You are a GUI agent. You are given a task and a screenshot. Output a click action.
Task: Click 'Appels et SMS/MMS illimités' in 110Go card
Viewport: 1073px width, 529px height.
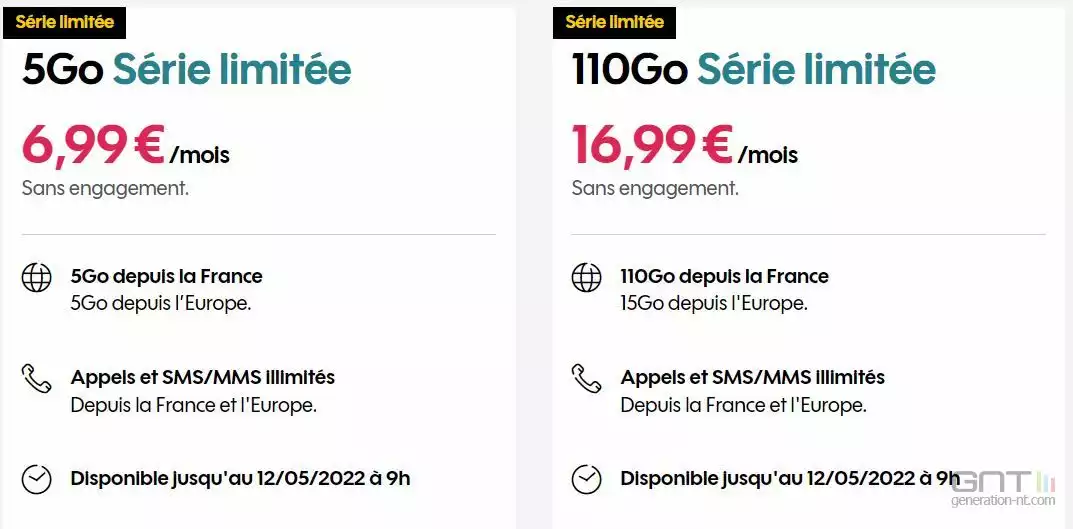(x=753, y=377)
